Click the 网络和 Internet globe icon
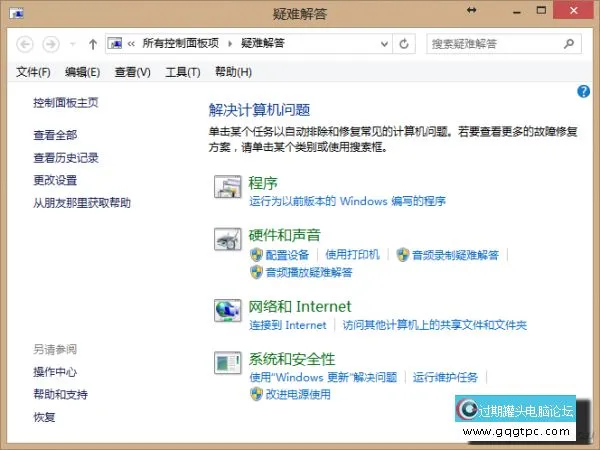The image size is (600, 450). point(228,310)
